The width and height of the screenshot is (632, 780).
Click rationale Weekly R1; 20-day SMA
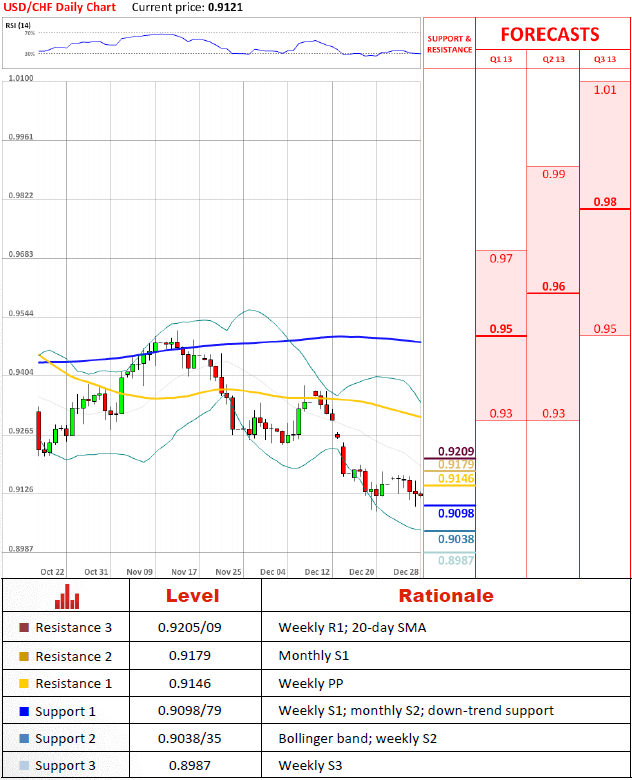coord(352,628)
